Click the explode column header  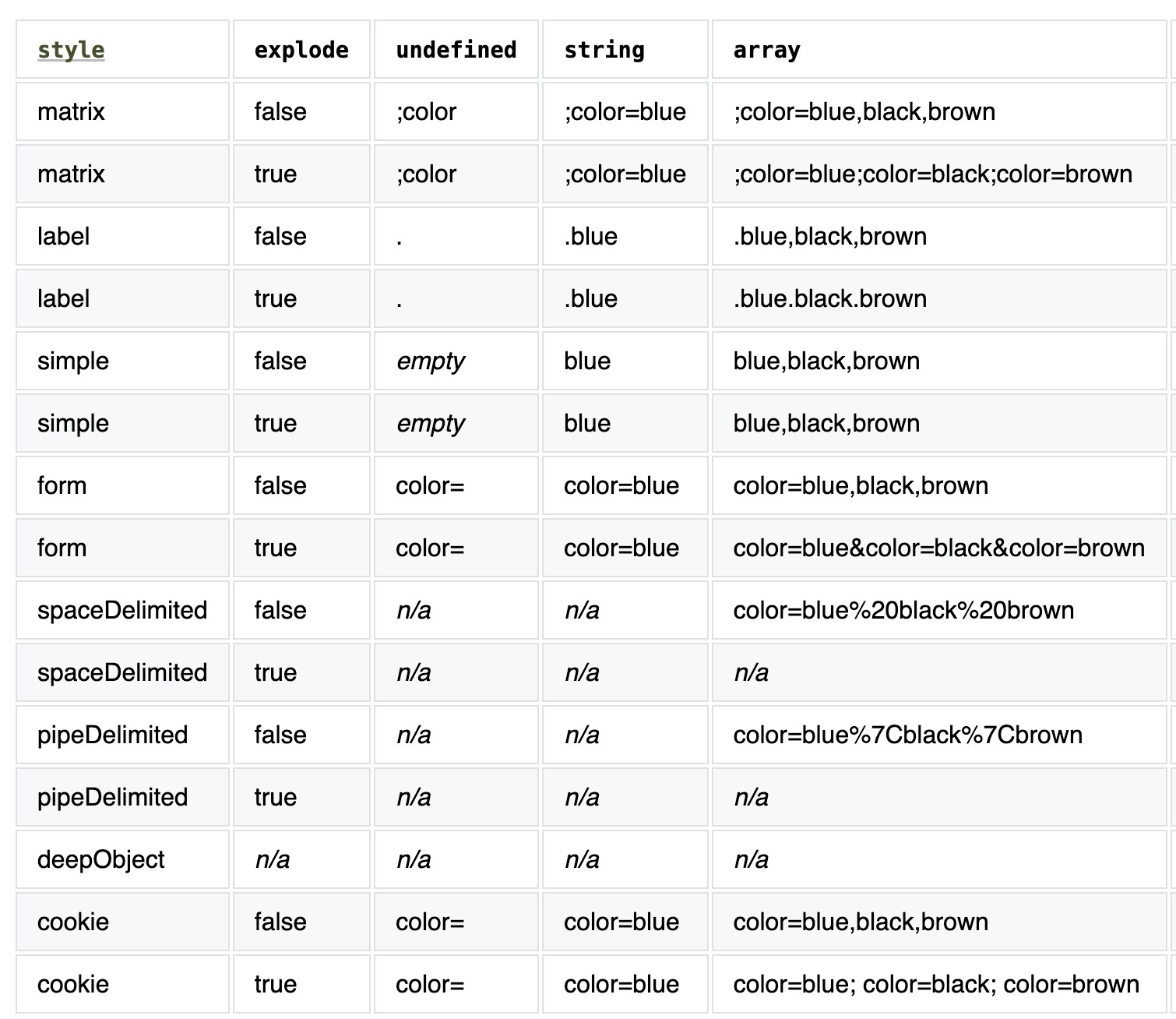coord(301,50)
